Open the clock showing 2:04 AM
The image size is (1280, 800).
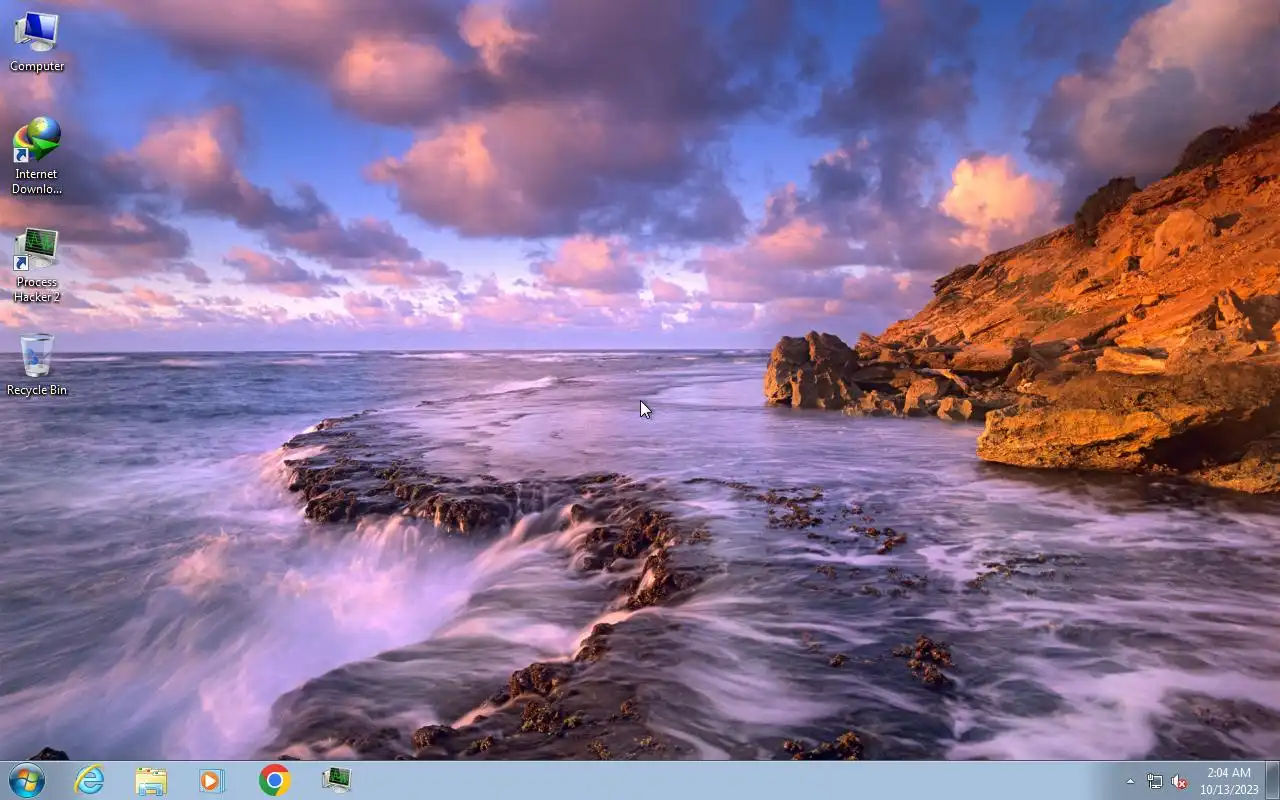coord(1229,781)
